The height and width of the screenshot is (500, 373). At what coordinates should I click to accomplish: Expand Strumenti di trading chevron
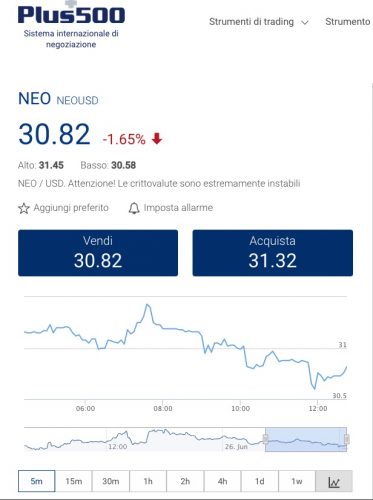pyautogui.click(x=305, y=23)
